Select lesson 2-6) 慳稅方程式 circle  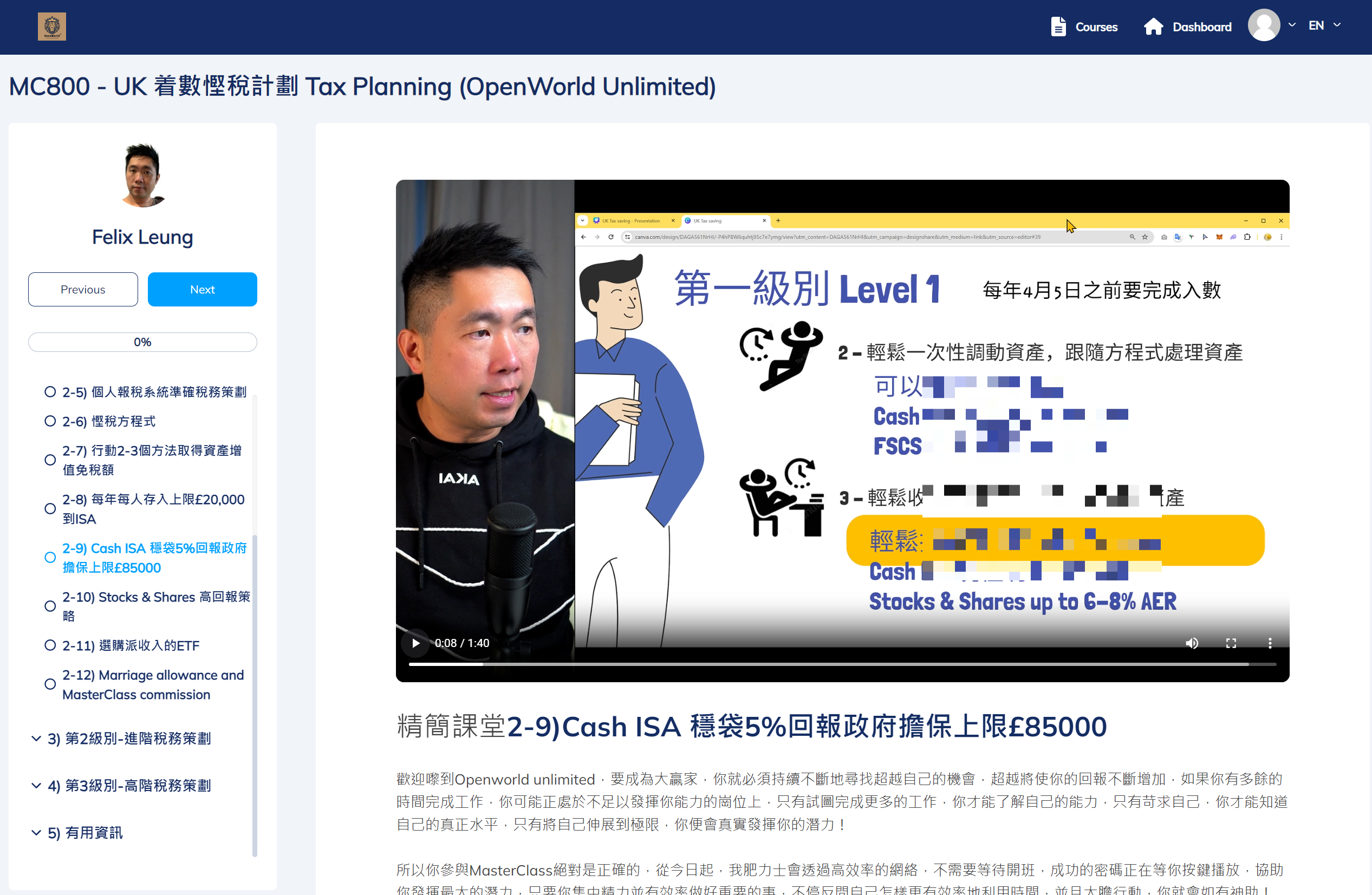point(50,421)
